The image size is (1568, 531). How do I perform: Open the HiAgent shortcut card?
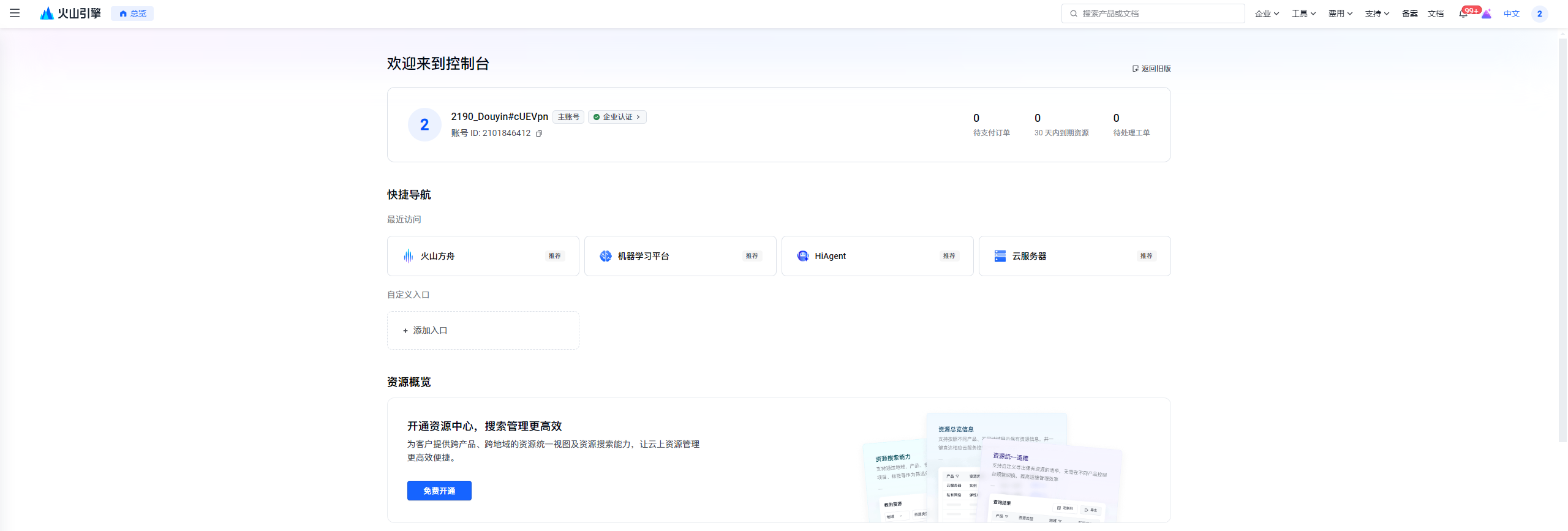coord(878,256)
